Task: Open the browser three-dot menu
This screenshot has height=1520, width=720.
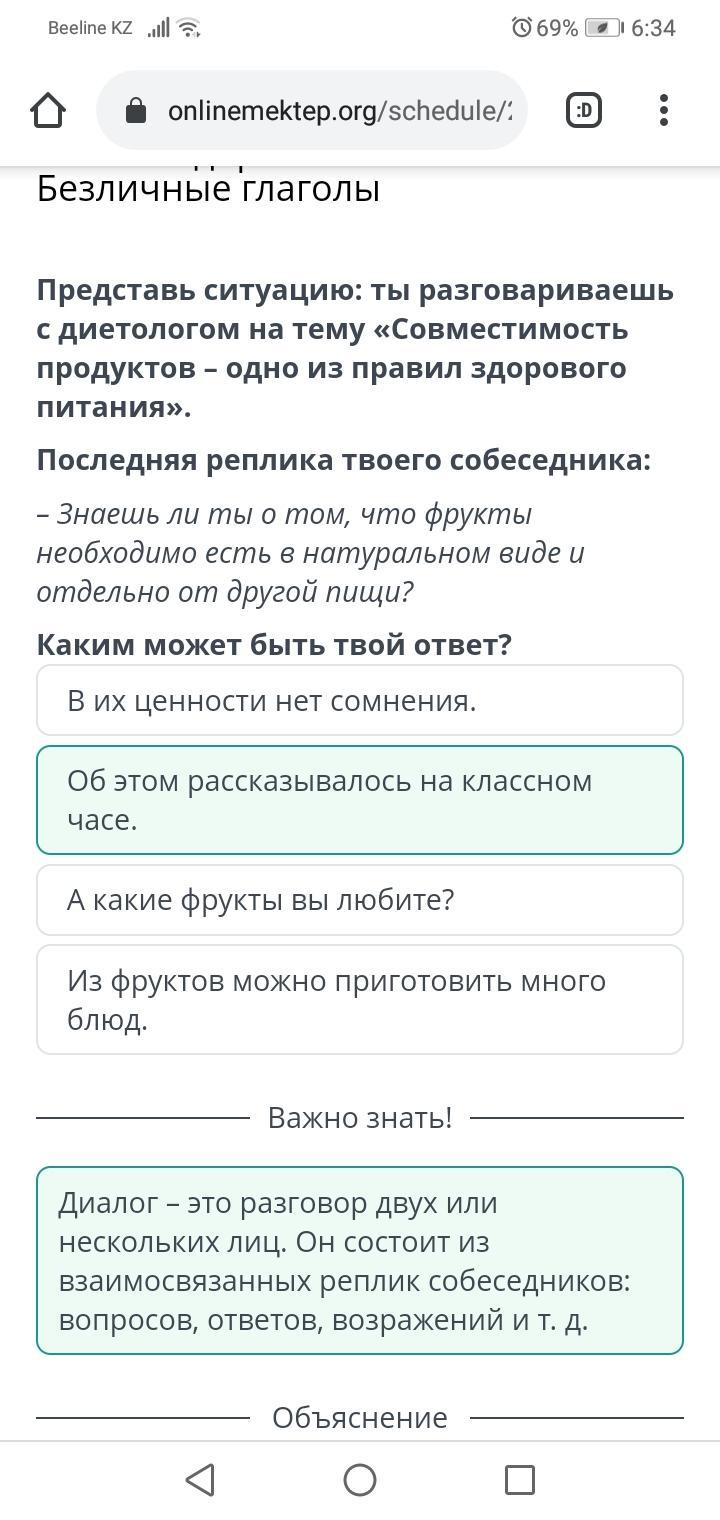Action: coord(664,110)
